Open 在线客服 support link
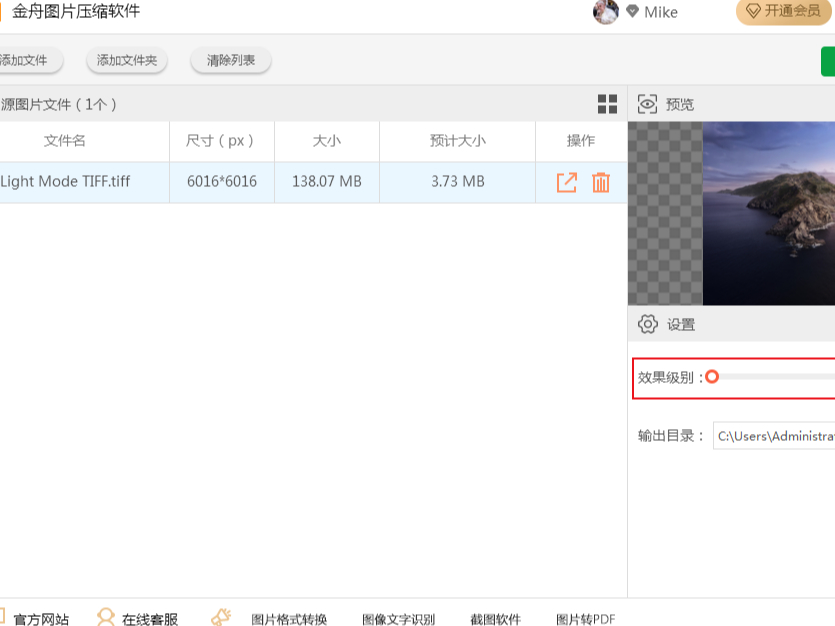 pyautogui.click(x=150, y=620)
